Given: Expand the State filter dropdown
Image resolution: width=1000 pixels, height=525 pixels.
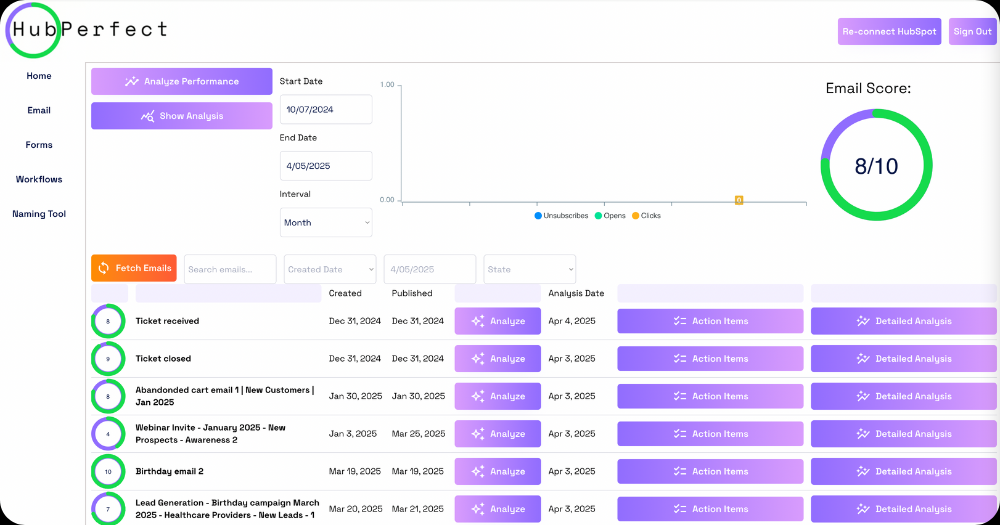Looking at the screenshot, I should [x=530, y=269].
